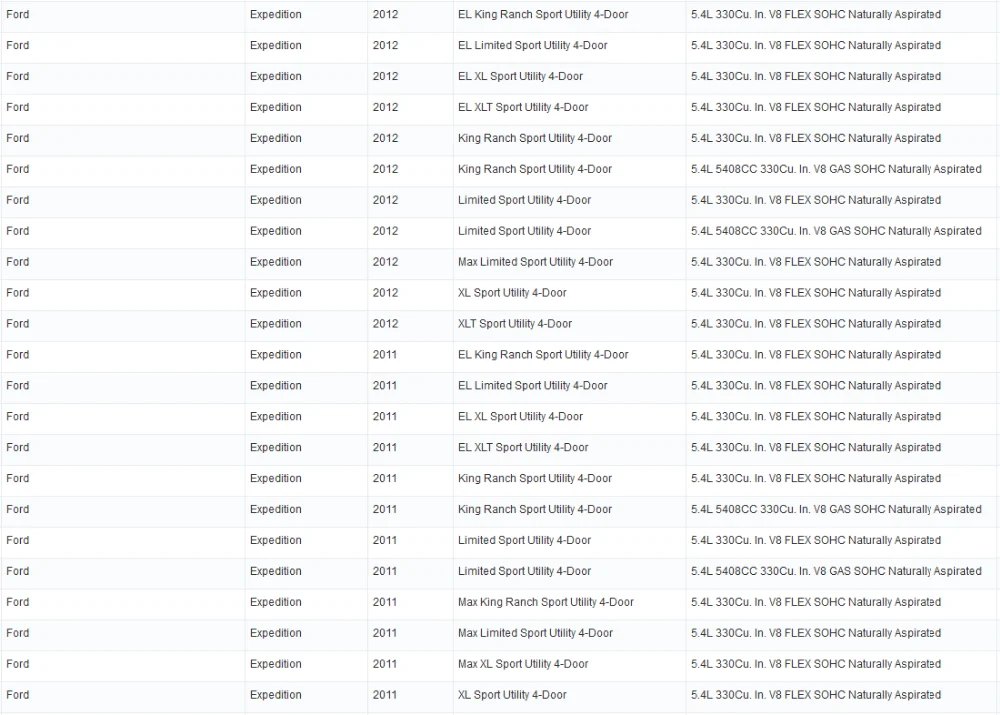Click the '2012' year in the XL Sport Utility row
The width and height of the screenshot is (1000, 715).
[x=385, y=293]
